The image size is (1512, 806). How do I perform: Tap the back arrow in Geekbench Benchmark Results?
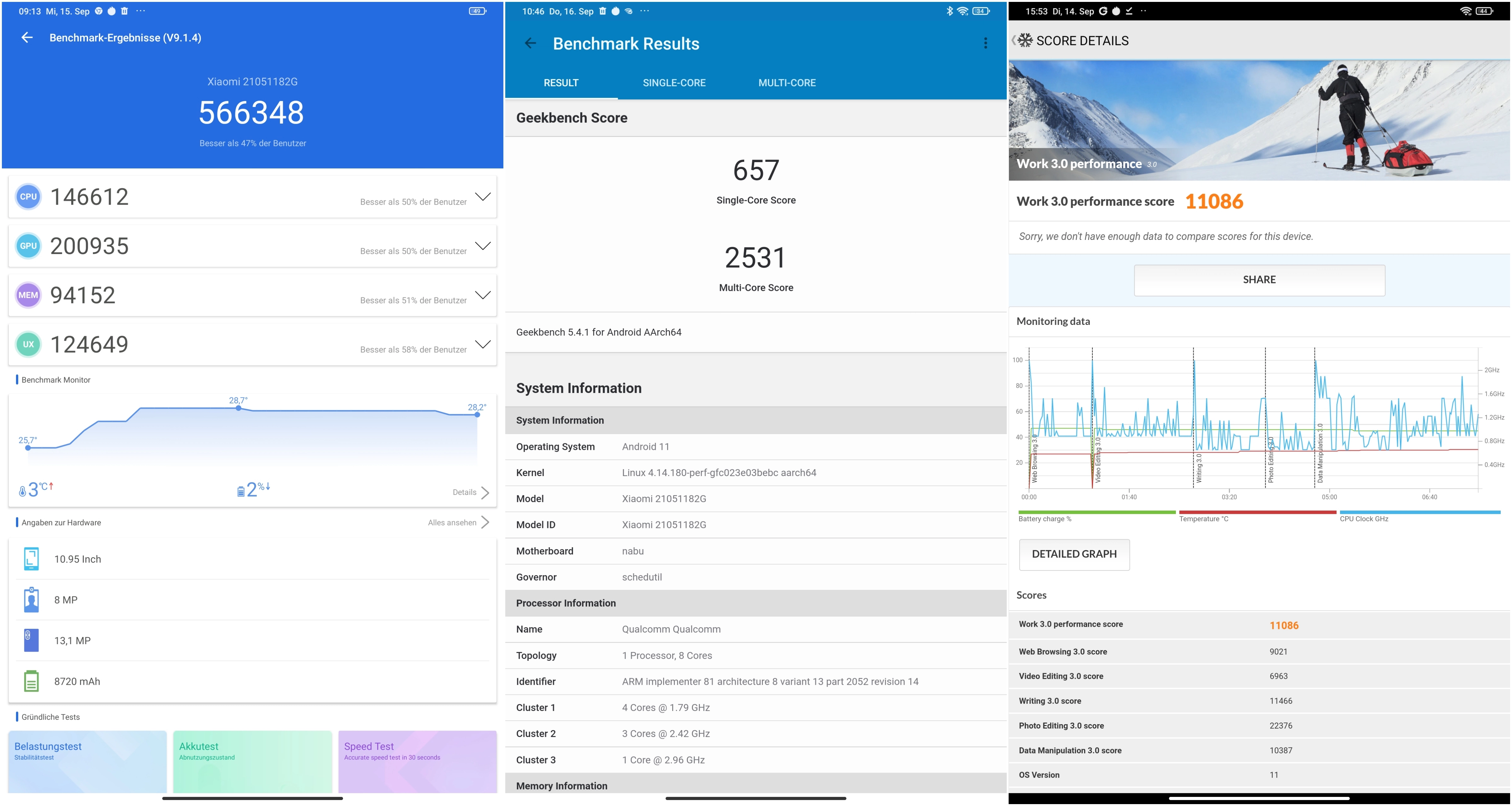[530, 43]
